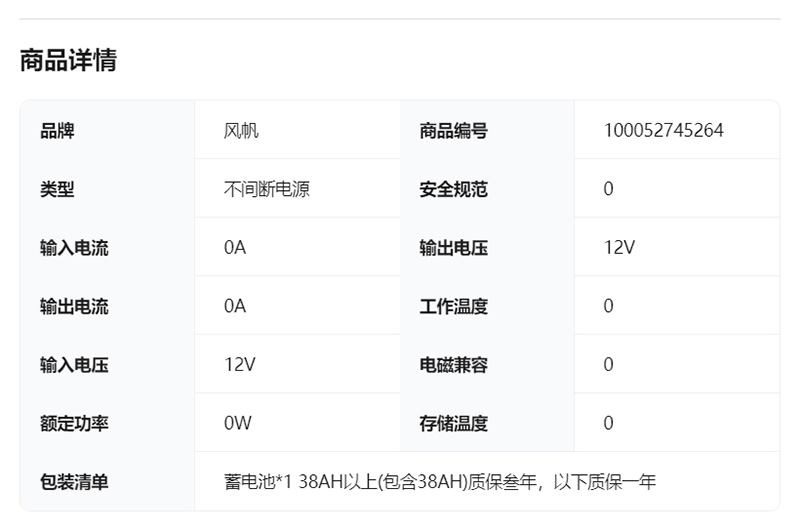The image size is (800, 531).
Task: Select the brand value 风帆
Action: tap(241, 130)
